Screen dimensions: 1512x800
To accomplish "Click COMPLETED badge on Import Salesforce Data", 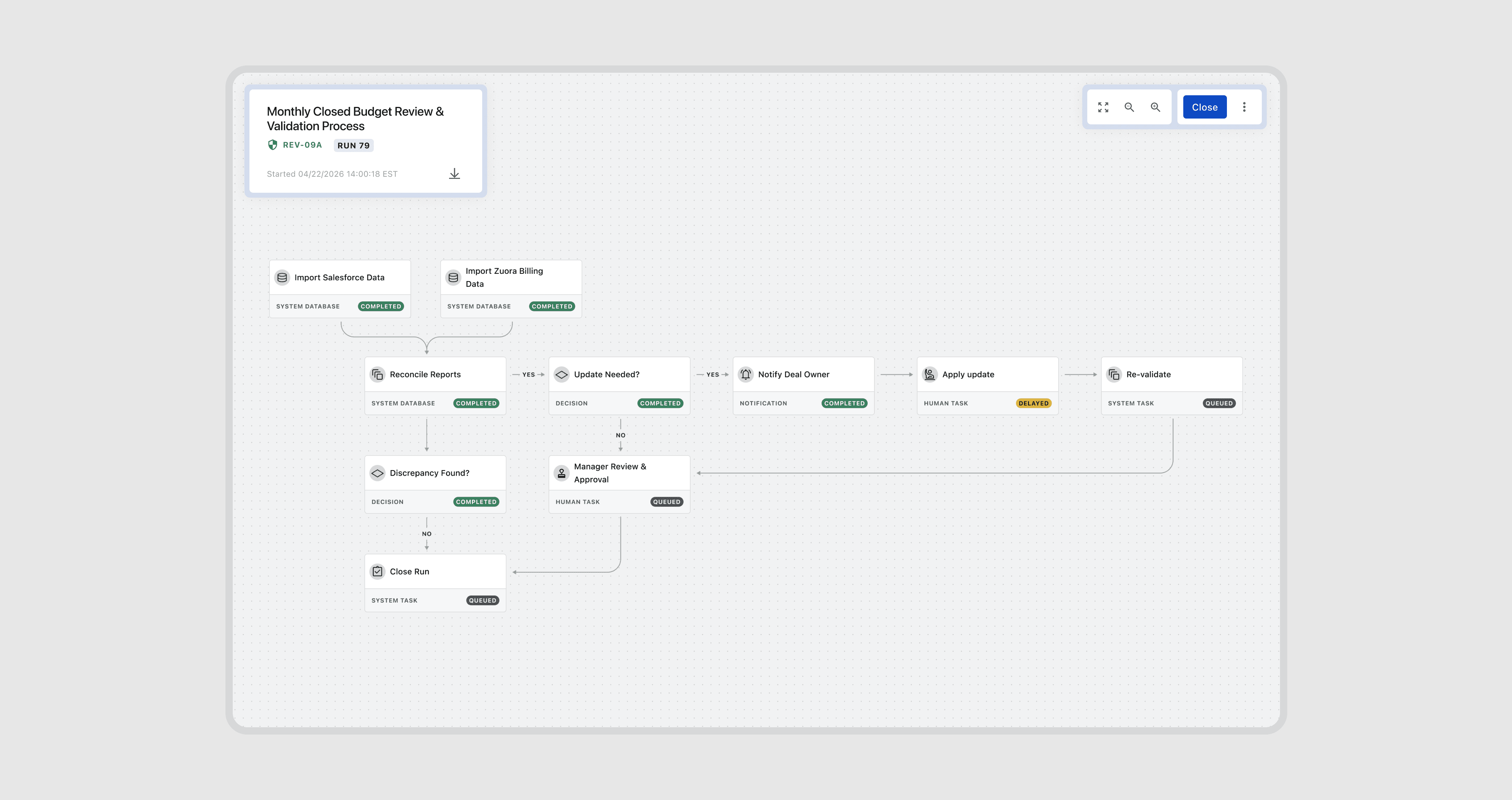I will point(381,307).
